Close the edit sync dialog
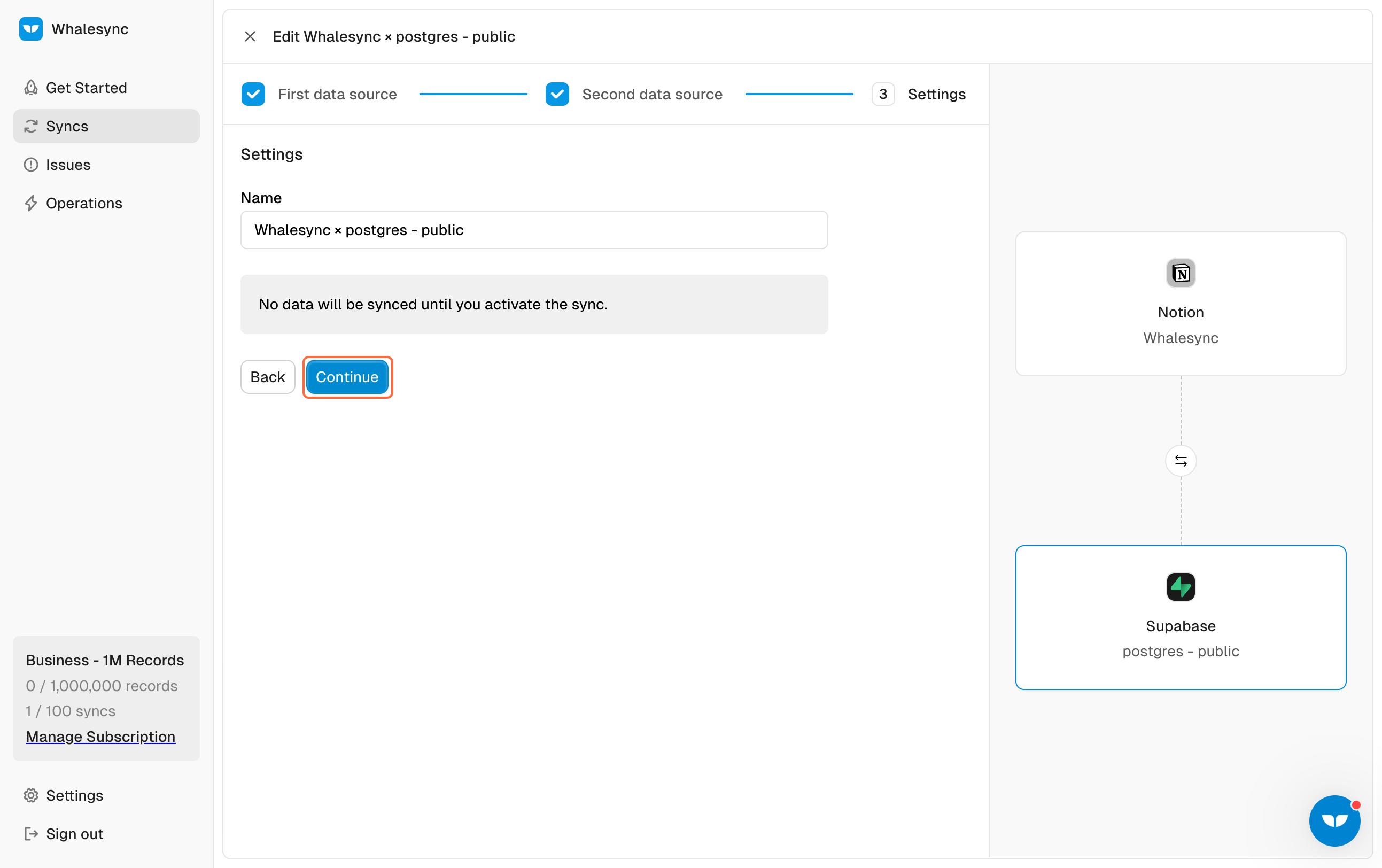 coord(250,37)
